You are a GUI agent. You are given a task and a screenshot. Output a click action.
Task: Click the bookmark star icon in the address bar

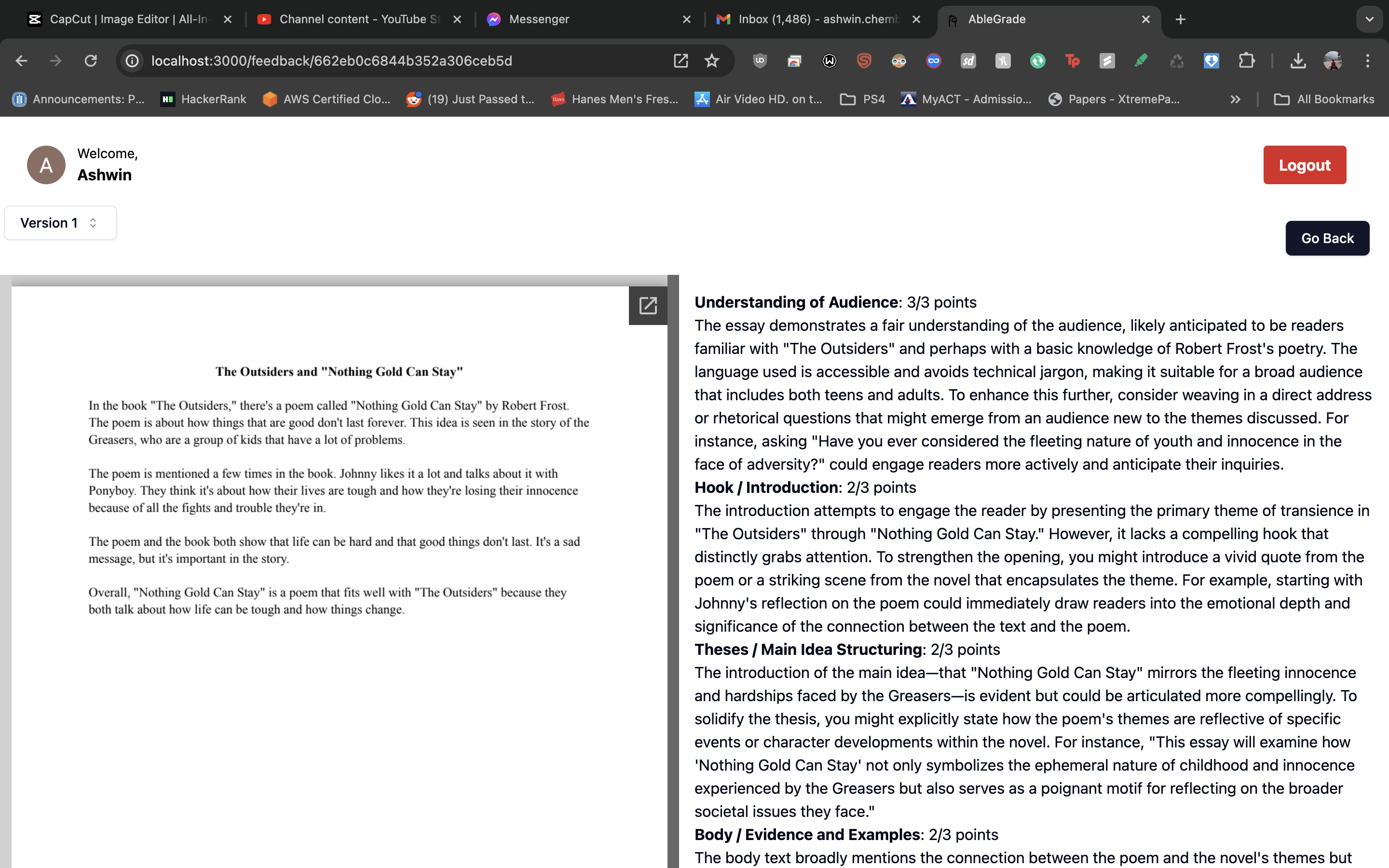(712, 61)
